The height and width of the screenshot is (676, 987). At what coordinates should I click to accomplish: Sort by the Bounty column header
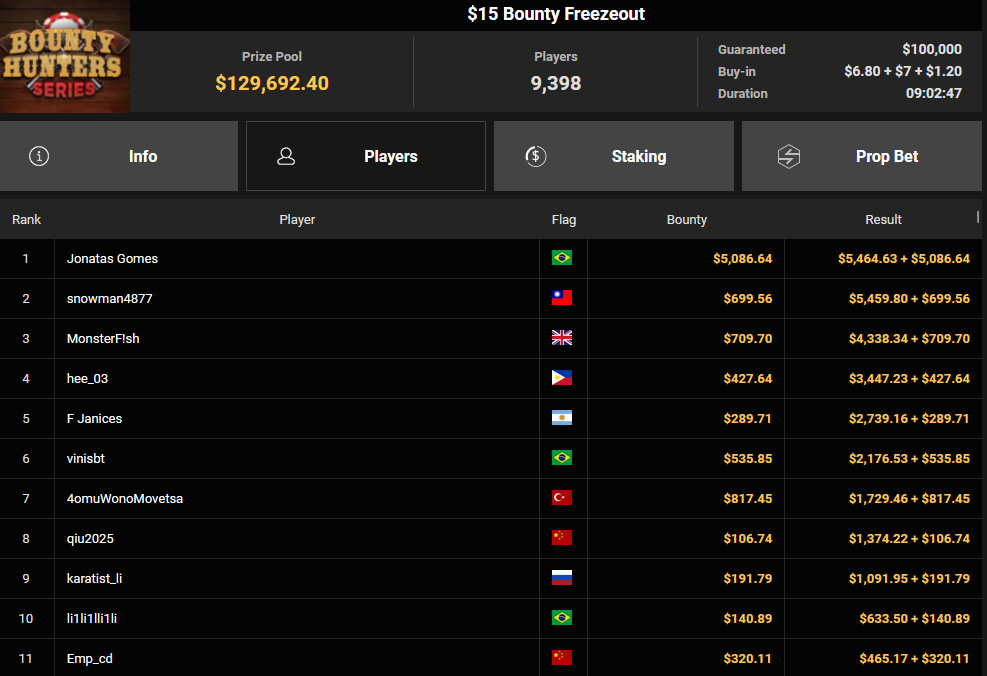[x=686, y=219]
